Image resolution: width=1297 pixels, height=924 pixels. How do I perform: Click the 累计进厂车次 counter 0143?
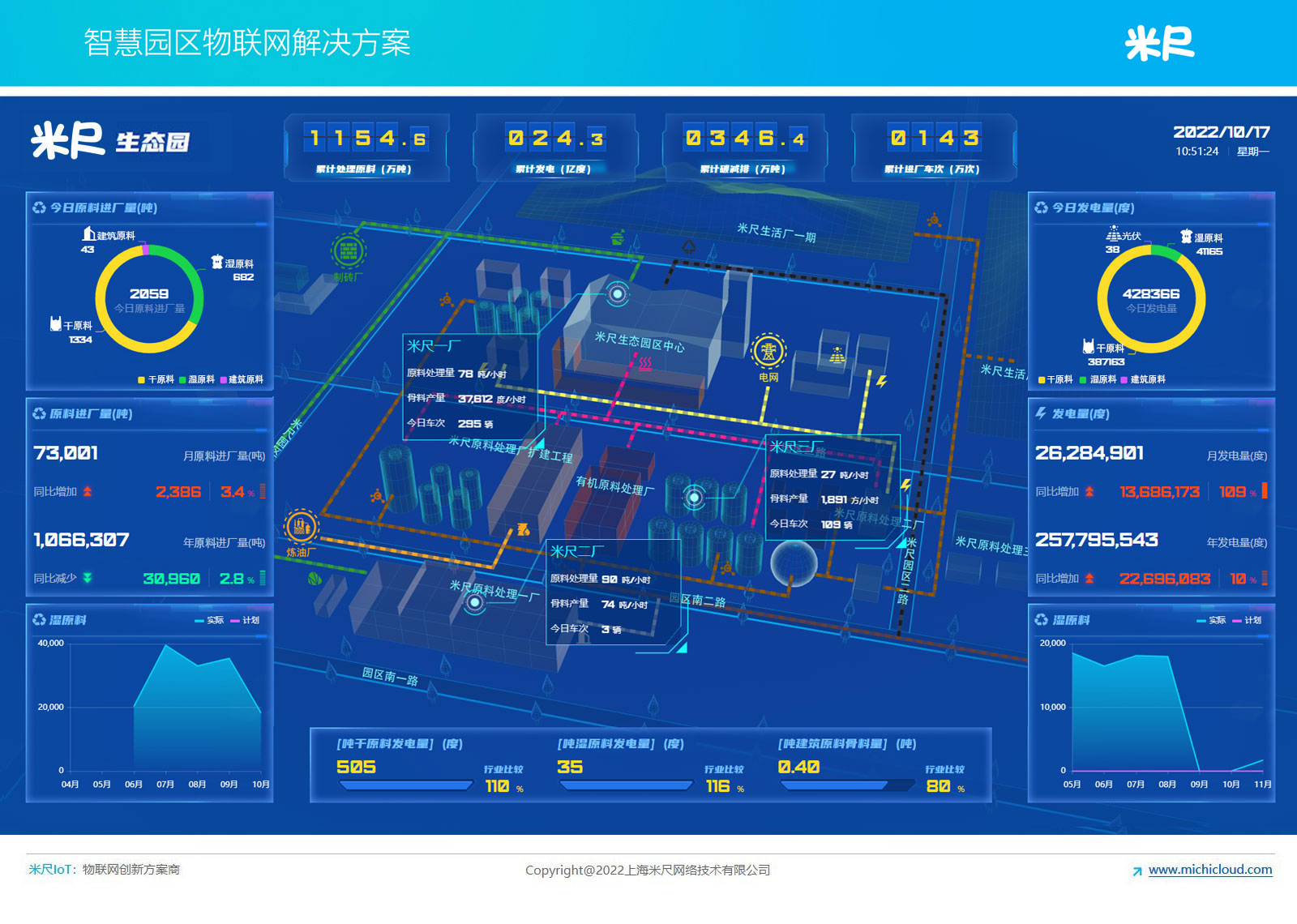coord(934,139)
